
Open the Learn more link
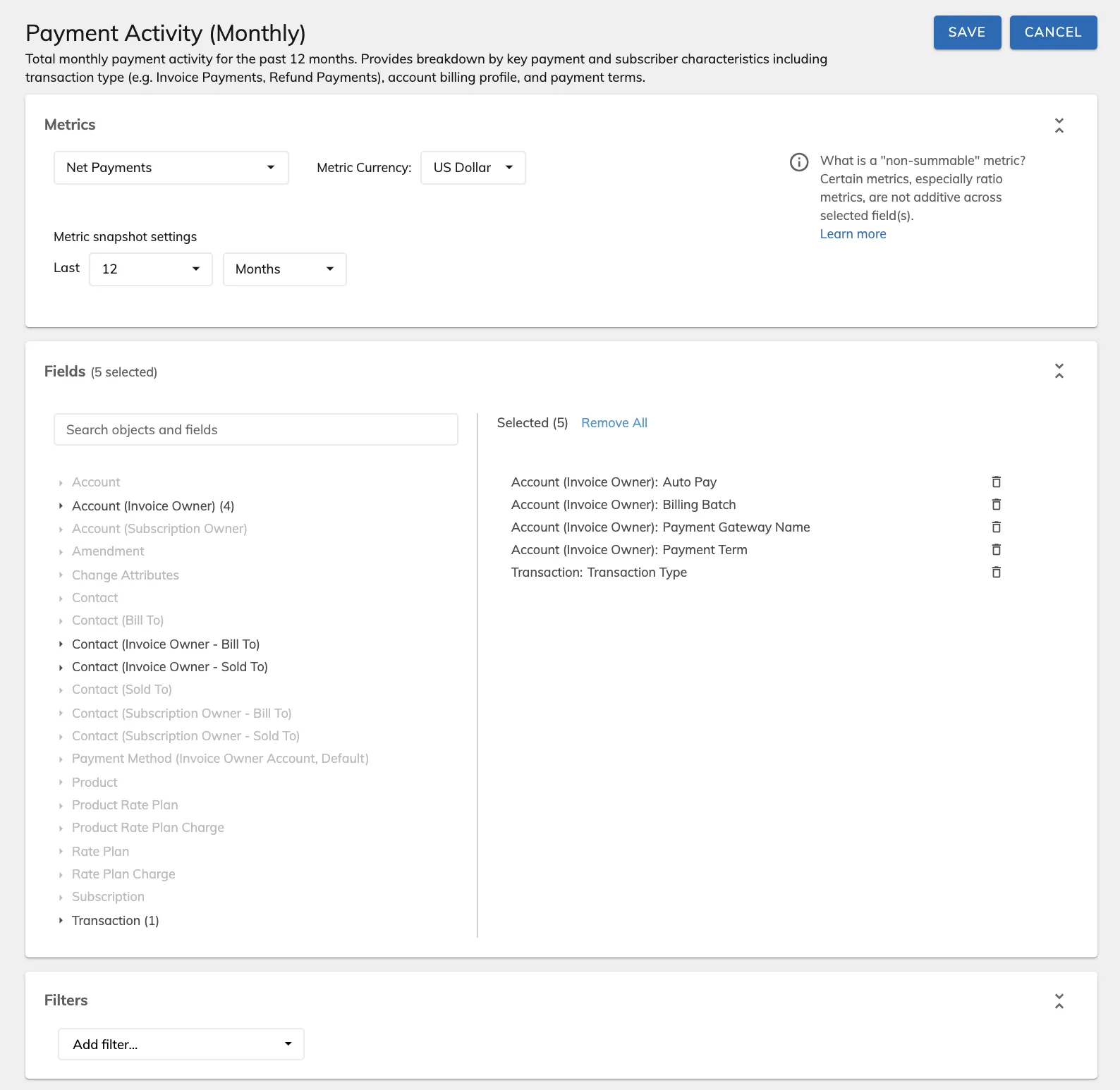[853, 234]
